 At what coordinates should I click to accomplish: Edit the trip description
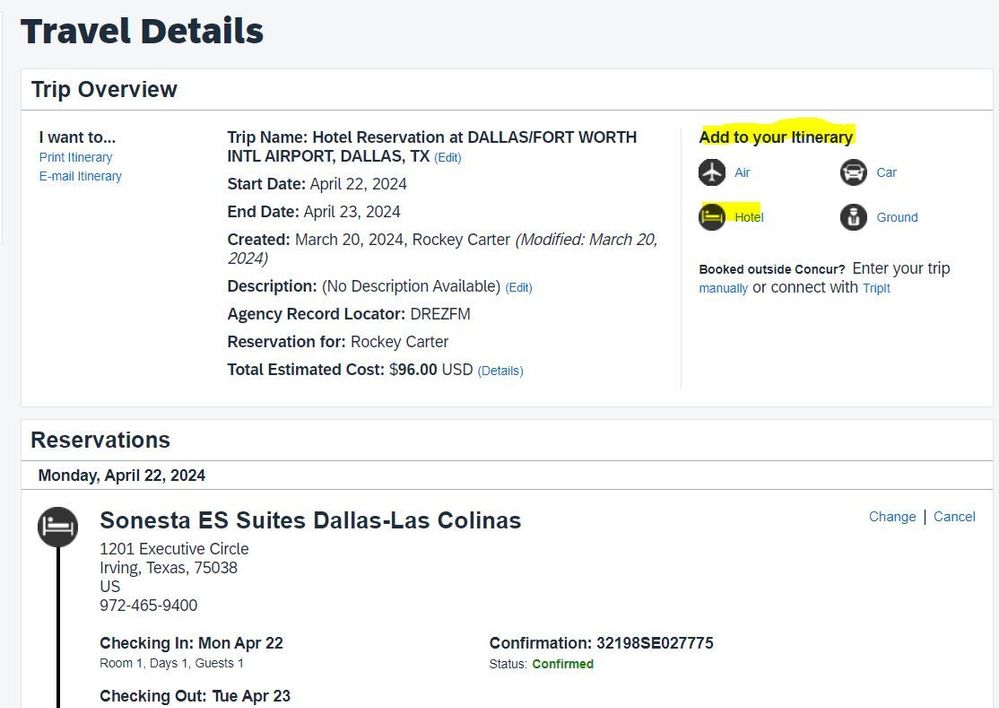(x=519, y=287)
